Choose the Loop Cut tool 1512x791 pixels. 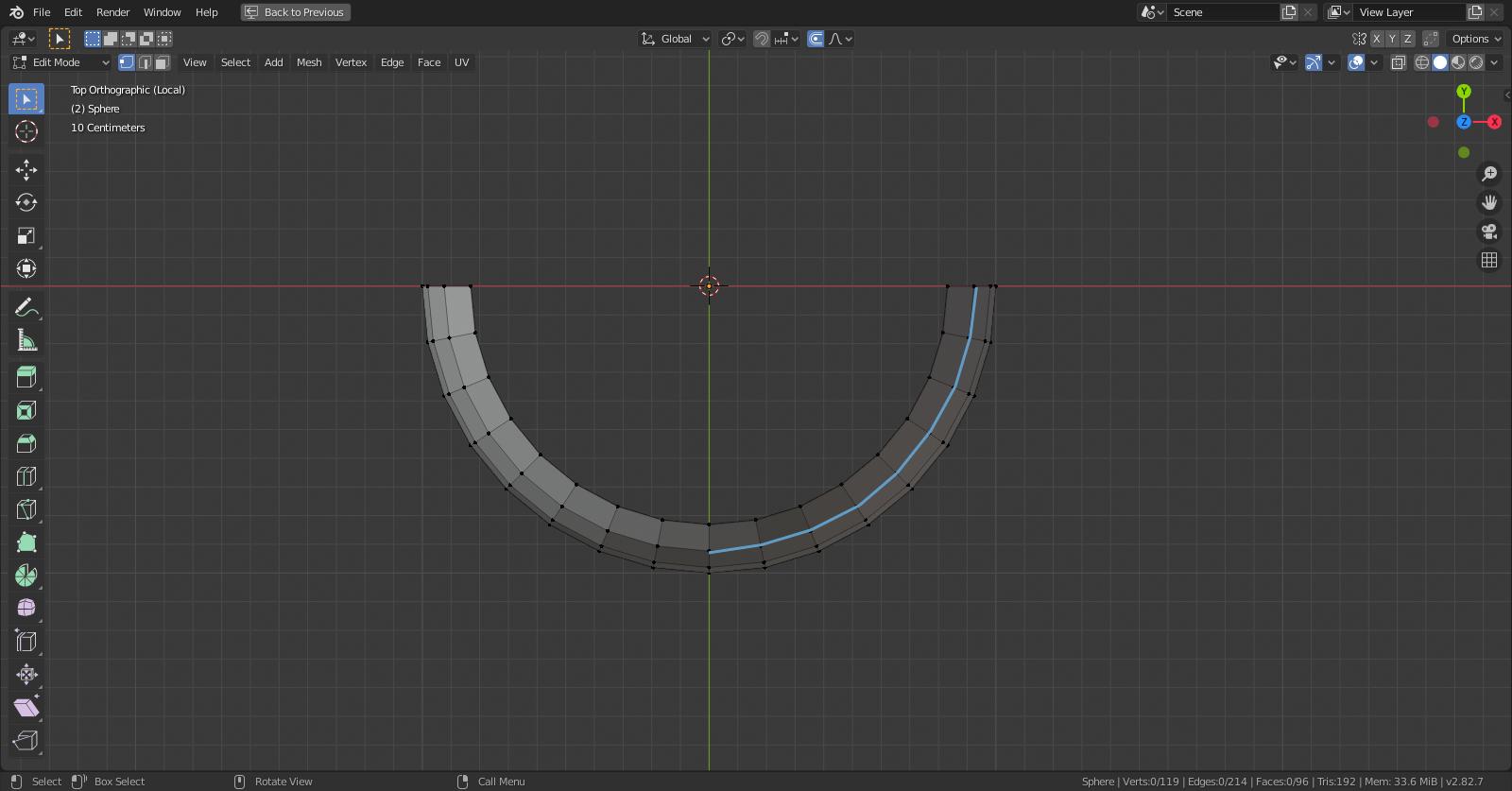[26, 477]
